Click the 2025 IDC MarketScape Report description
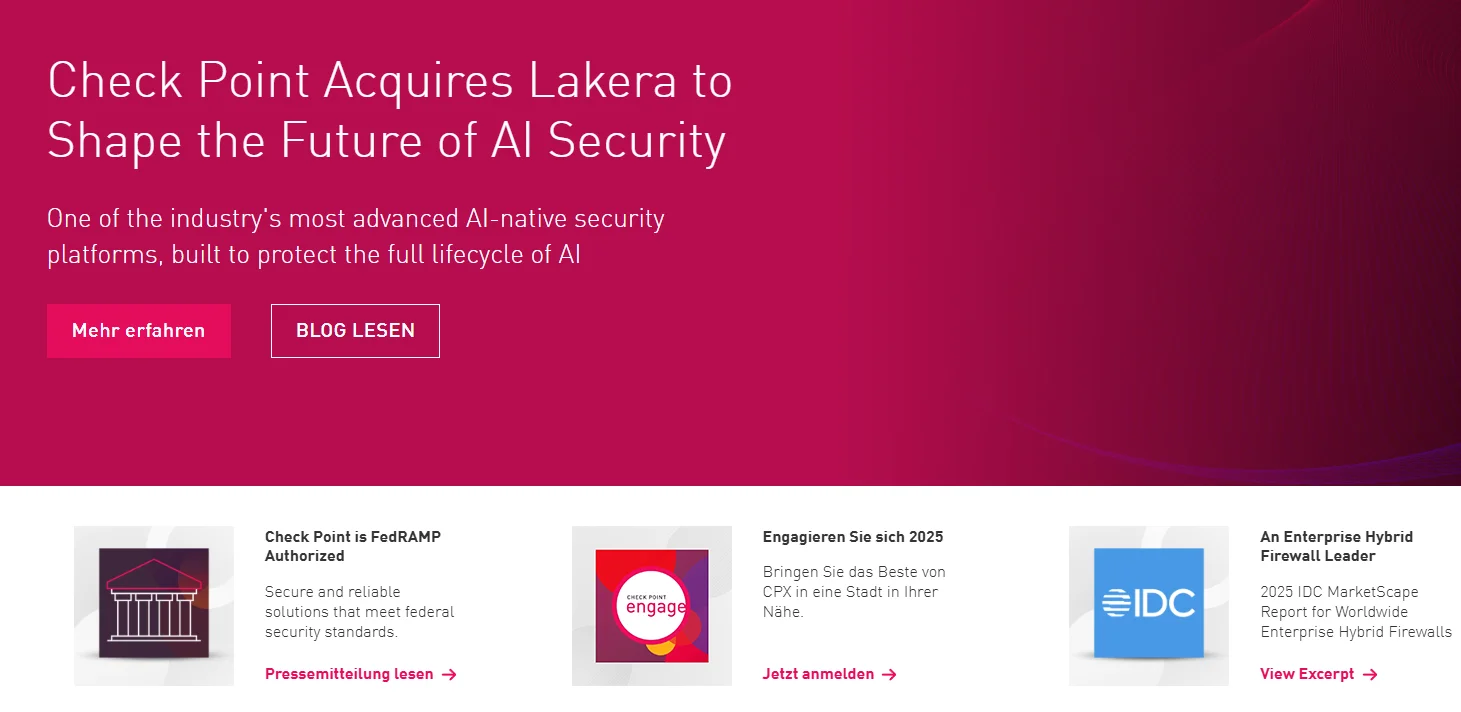 pos(1355,612)
